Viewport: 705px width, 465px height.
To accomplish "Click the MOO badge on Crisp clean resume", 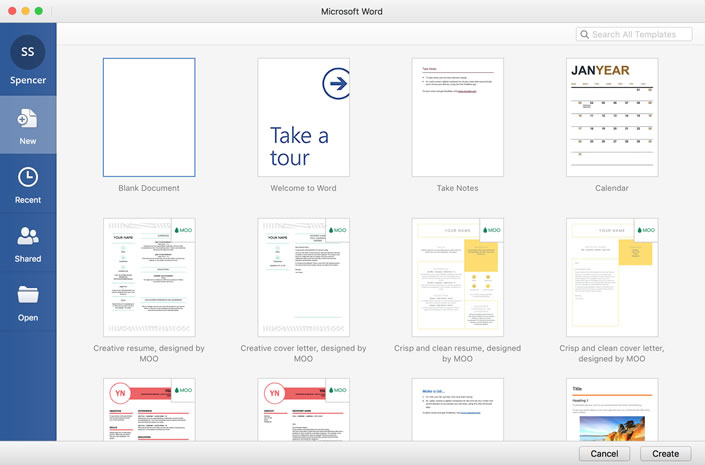I will 491,230.
